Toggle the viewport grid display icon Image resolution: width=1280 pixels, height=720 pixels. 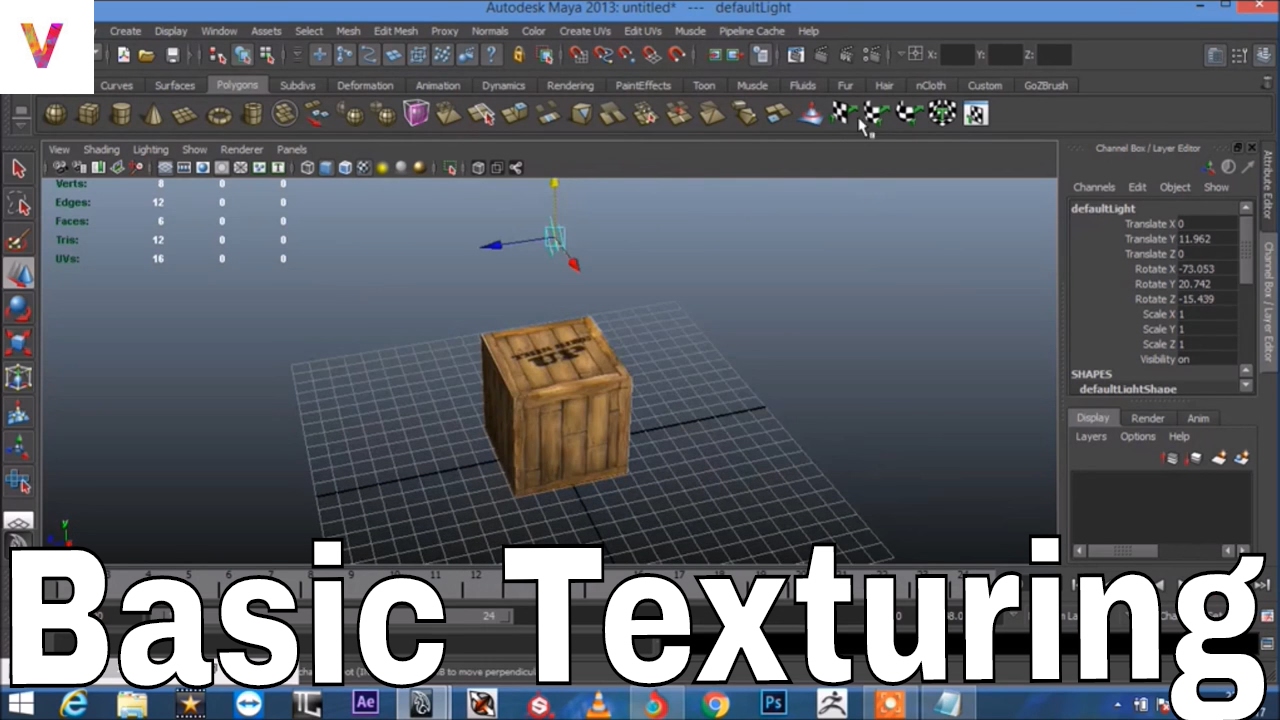tap(165, 168)
